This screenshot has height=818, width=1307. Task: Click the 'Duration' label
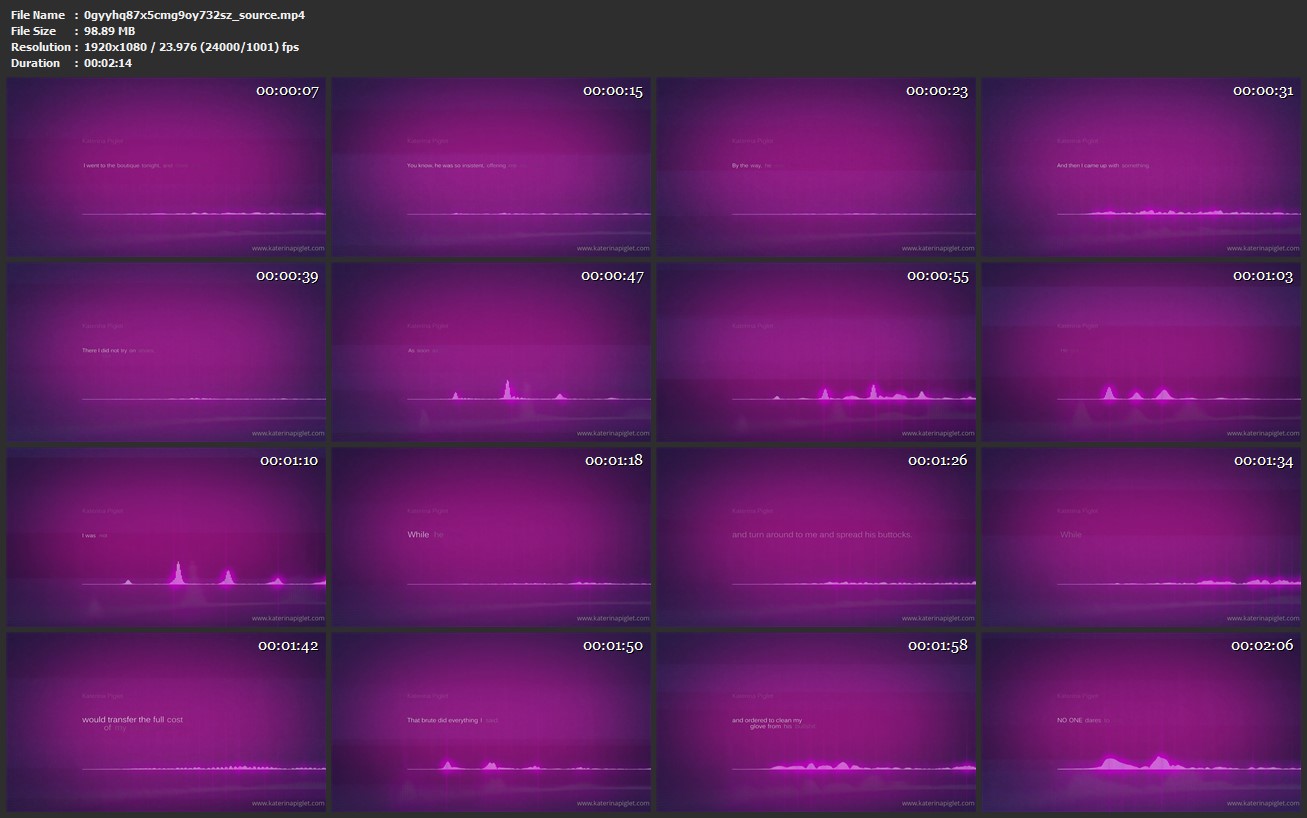pos(36,63)
